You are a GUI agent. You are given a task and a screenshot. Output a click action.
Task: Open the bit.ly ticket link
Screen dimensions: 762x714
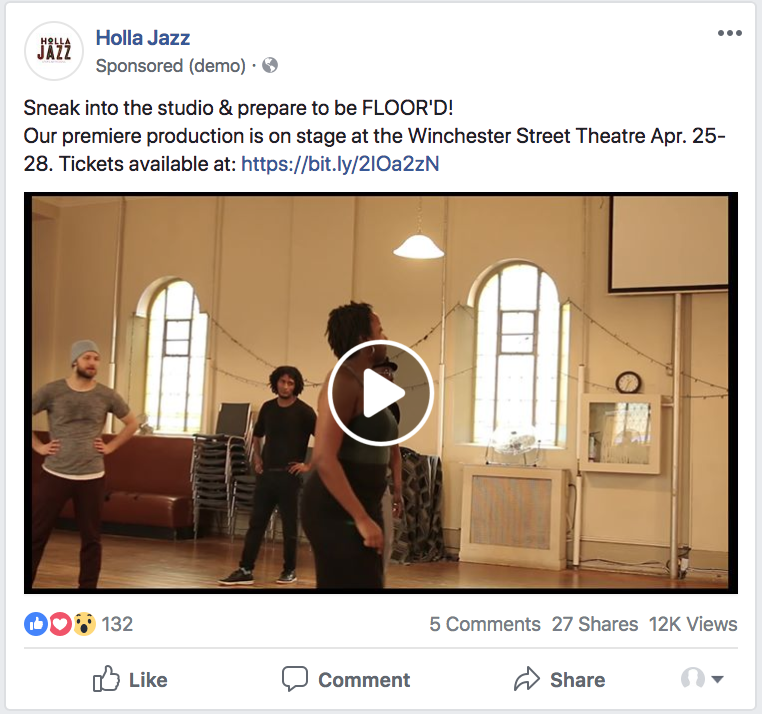pos(340,164)
